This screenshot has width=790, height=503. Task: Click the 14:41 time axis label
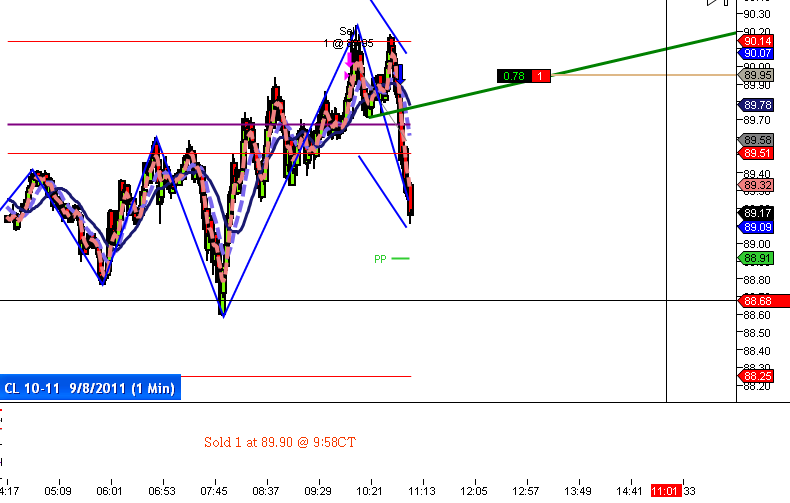pos(629,491)
